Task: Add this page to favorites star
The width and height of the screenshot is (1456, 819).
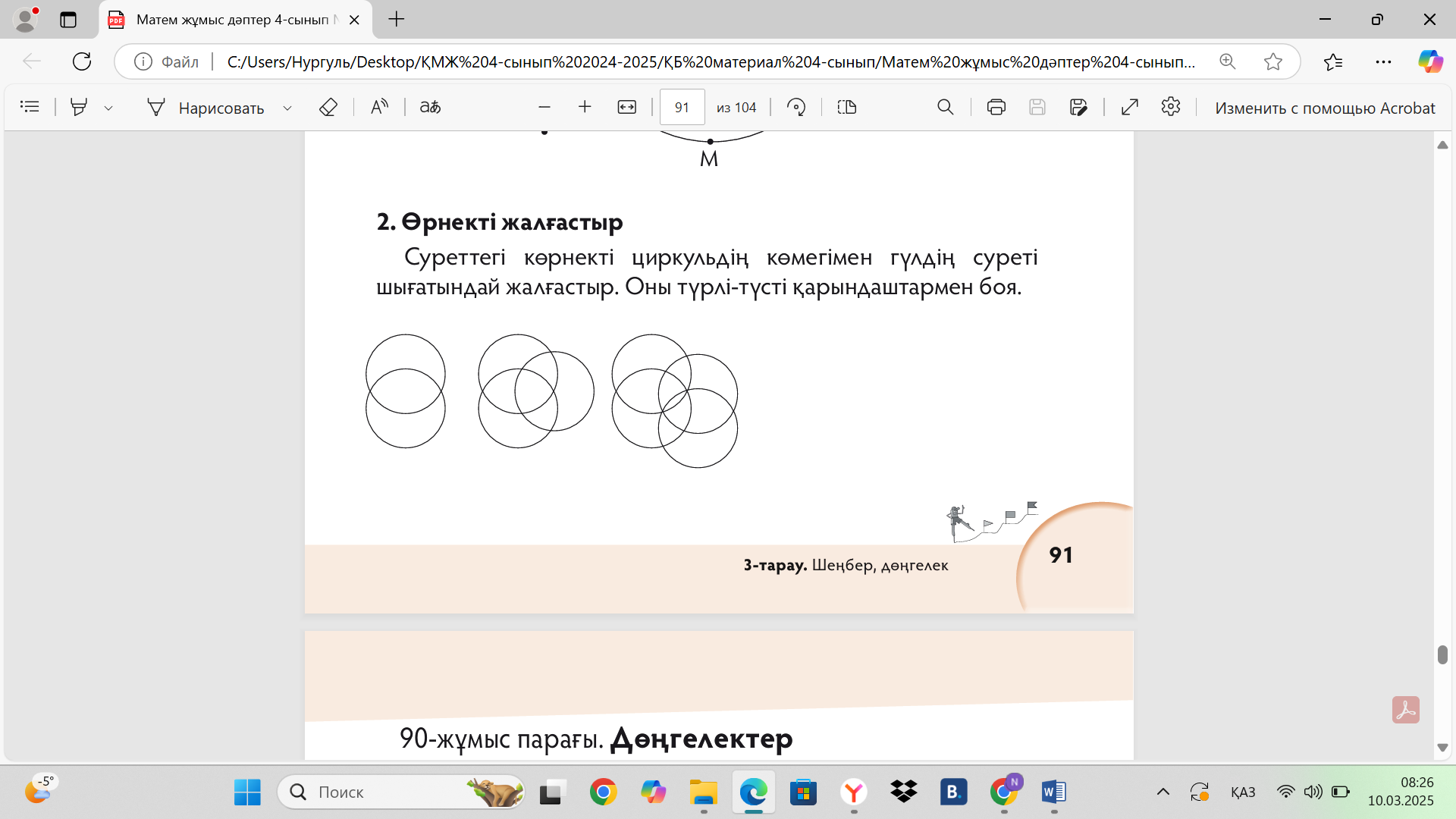Action: (x=1272, y=61)
